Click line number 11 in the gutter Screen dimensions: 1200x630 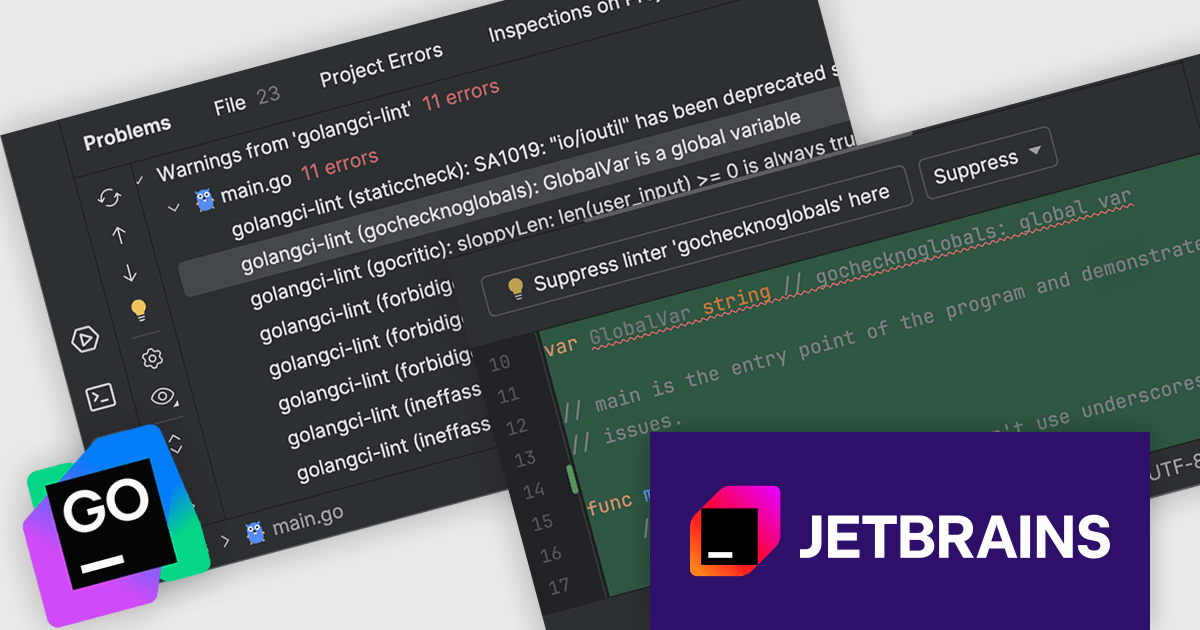click(x=507, y=395)
